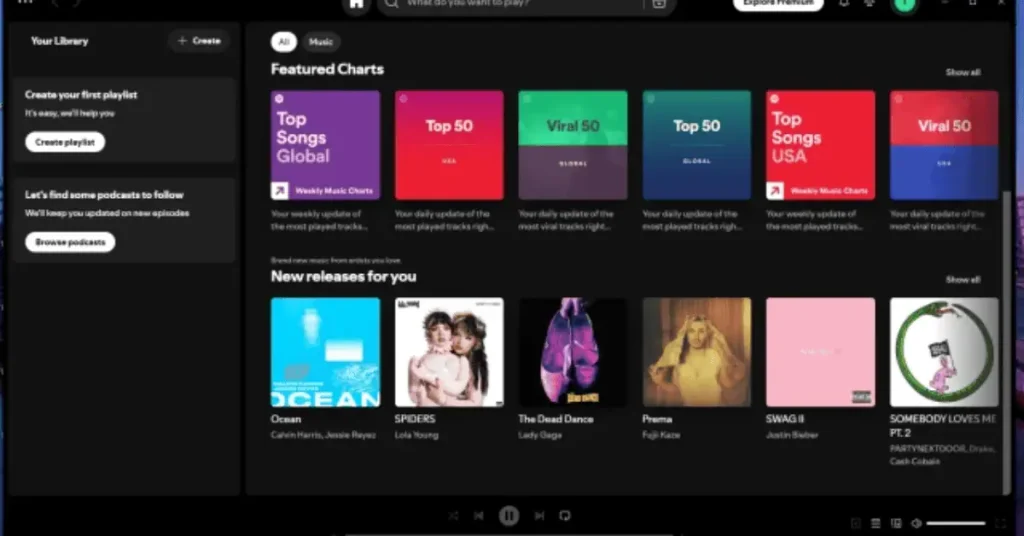Open the Connect to a device icon

point(896,523)
